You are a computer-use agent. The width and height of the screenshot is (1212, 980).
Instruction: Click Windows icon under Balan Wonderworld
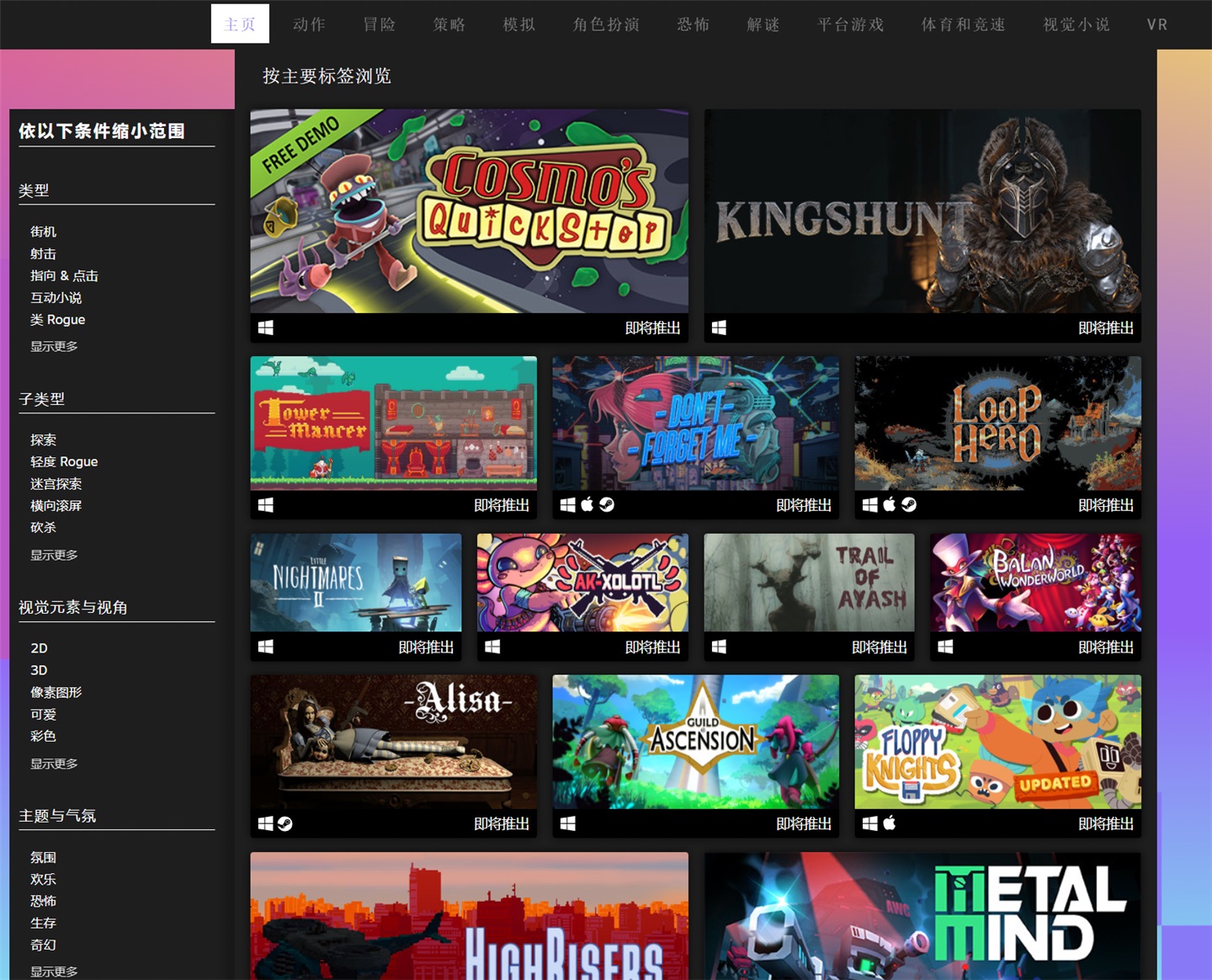946,647
